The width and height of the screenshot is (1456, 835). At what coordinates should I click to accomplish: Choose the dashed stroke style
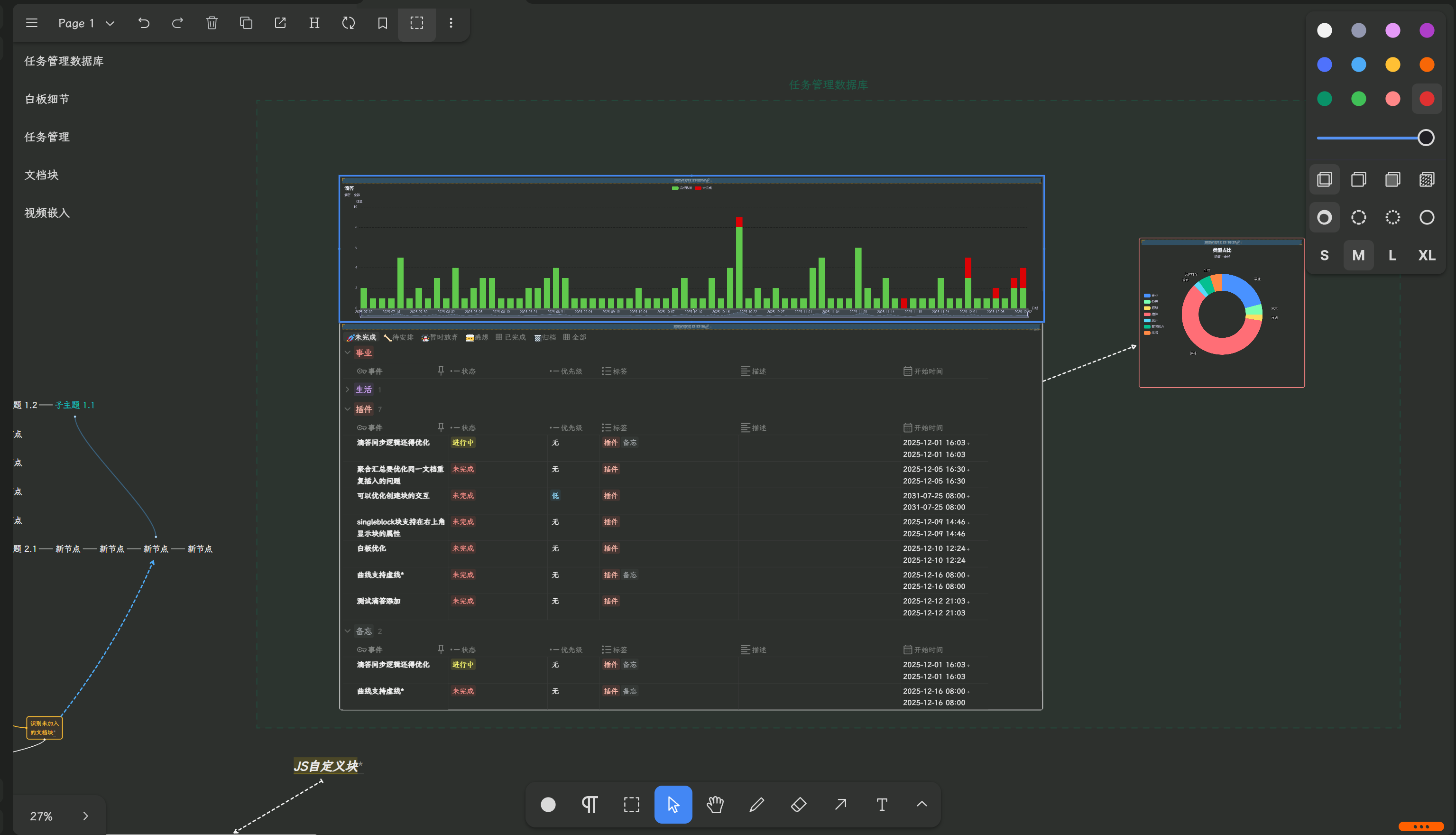click(1358, 217)
